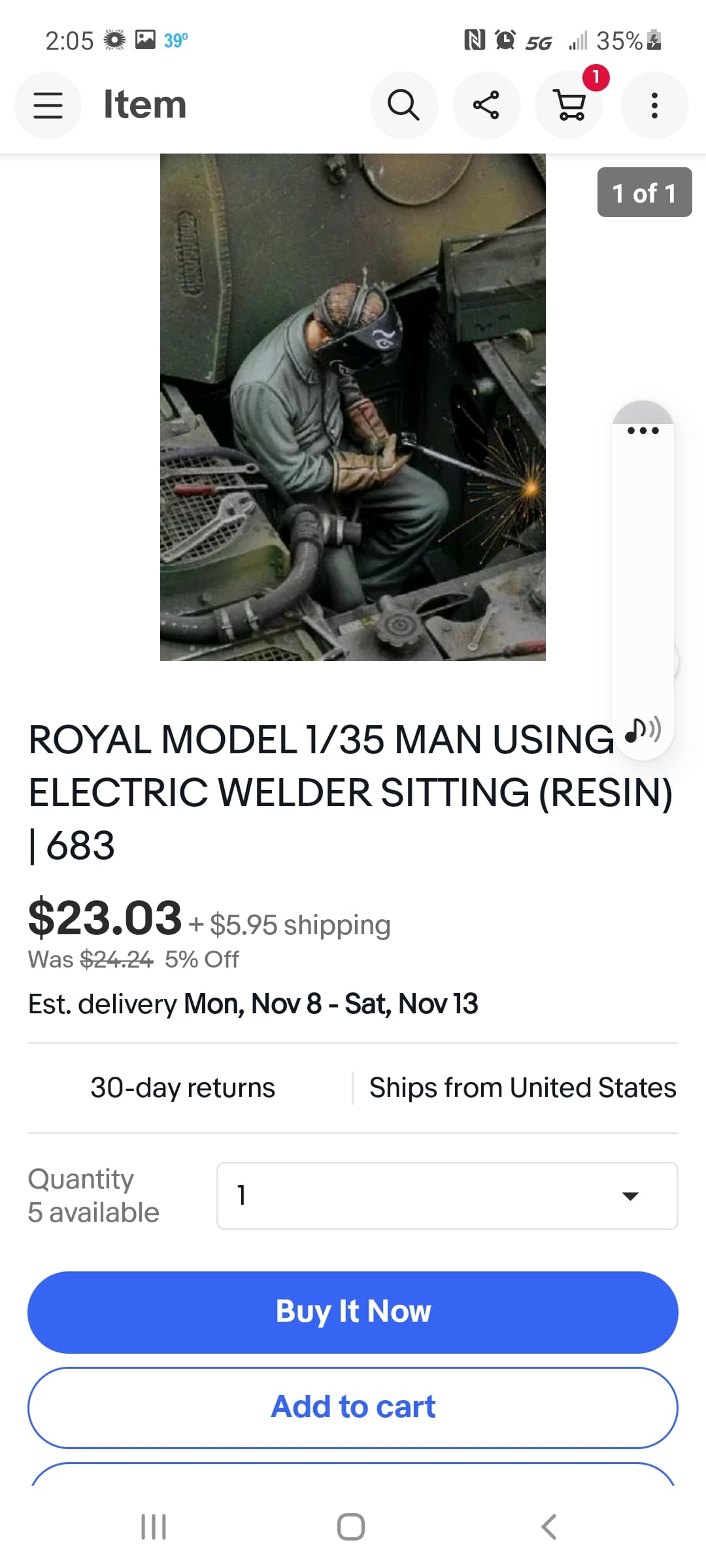Share this item listing
The height and width of the screenshot is (1568, 706).
pyautogui.click(x=486, y=105)
